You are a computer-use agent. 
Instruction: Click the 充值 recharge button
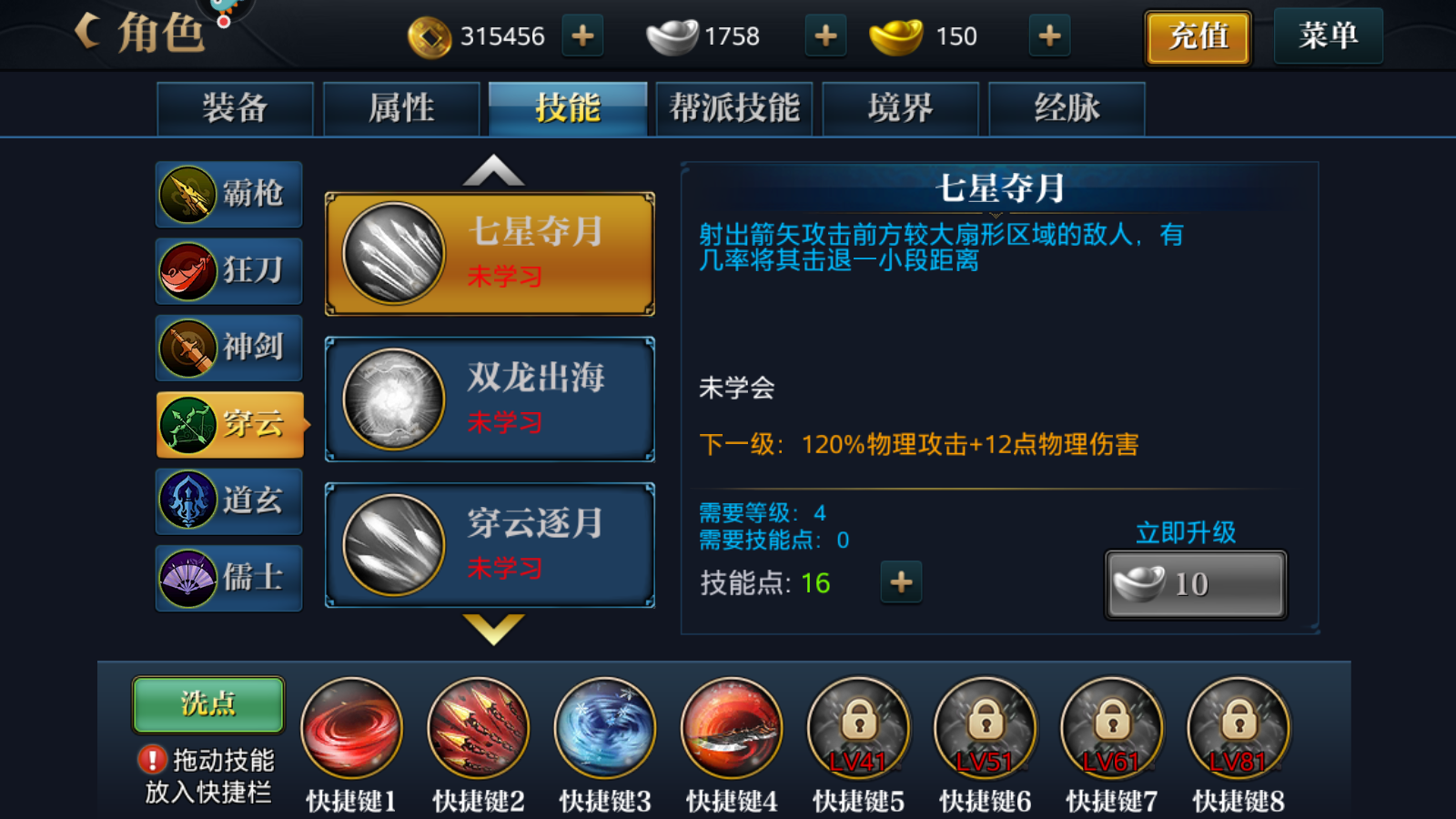1198,37
